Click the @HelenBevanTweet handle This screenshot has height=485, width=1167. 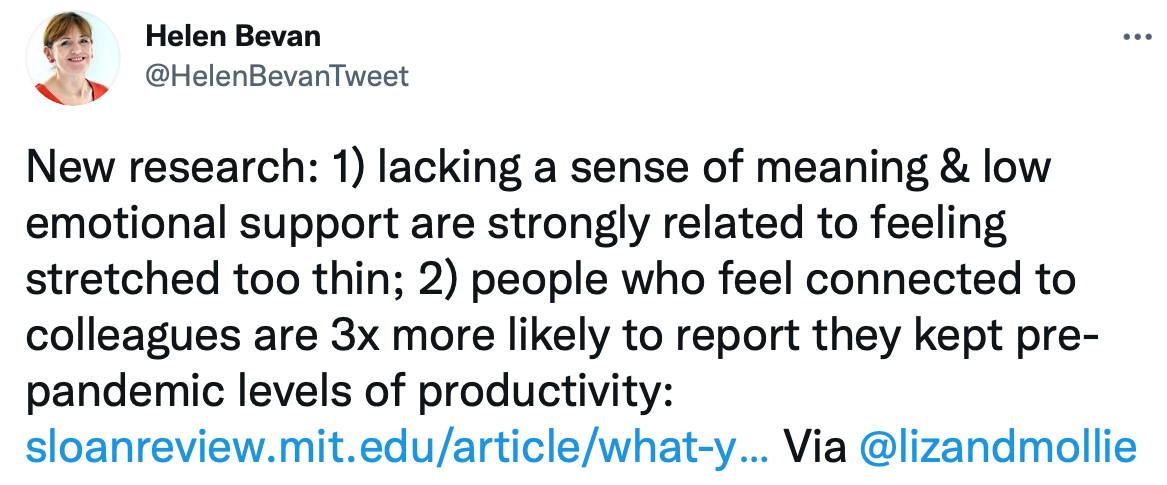[x=277, y=76]
